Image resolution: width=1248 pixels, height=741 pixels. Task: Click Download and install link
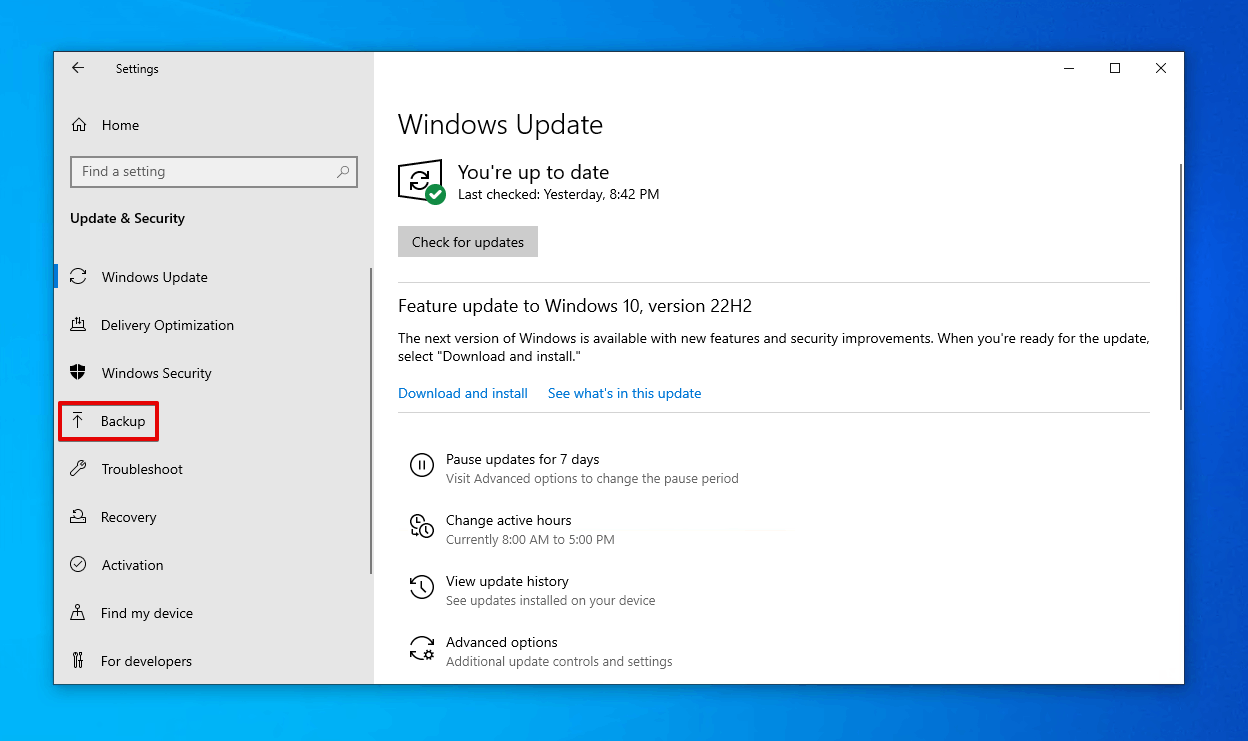463,393
